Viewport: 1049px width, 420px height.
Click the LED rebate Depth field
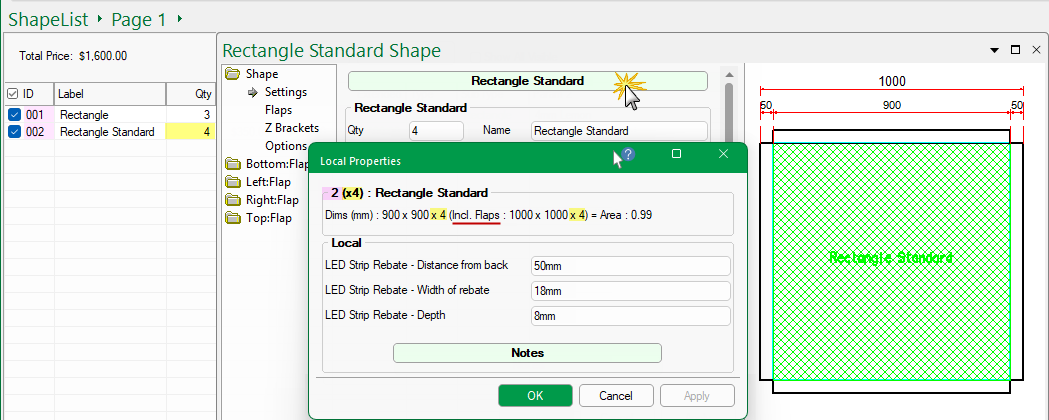630,316
